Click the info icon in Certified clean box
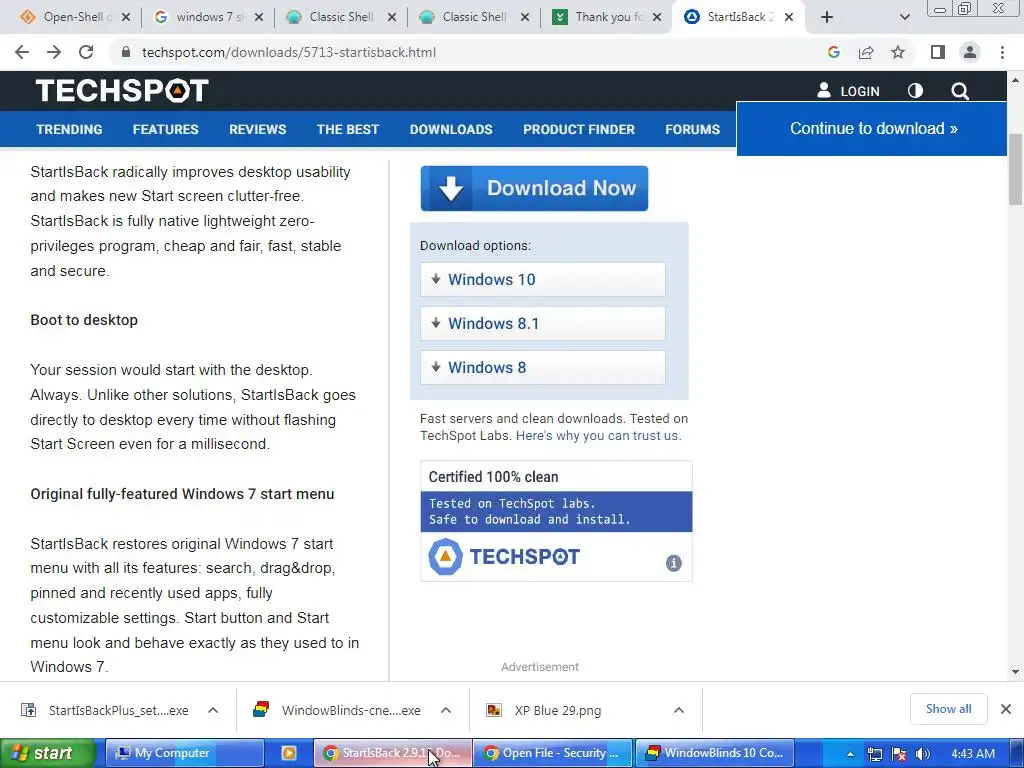Screen dimensions: 1024x768 (x=673, y=563)
